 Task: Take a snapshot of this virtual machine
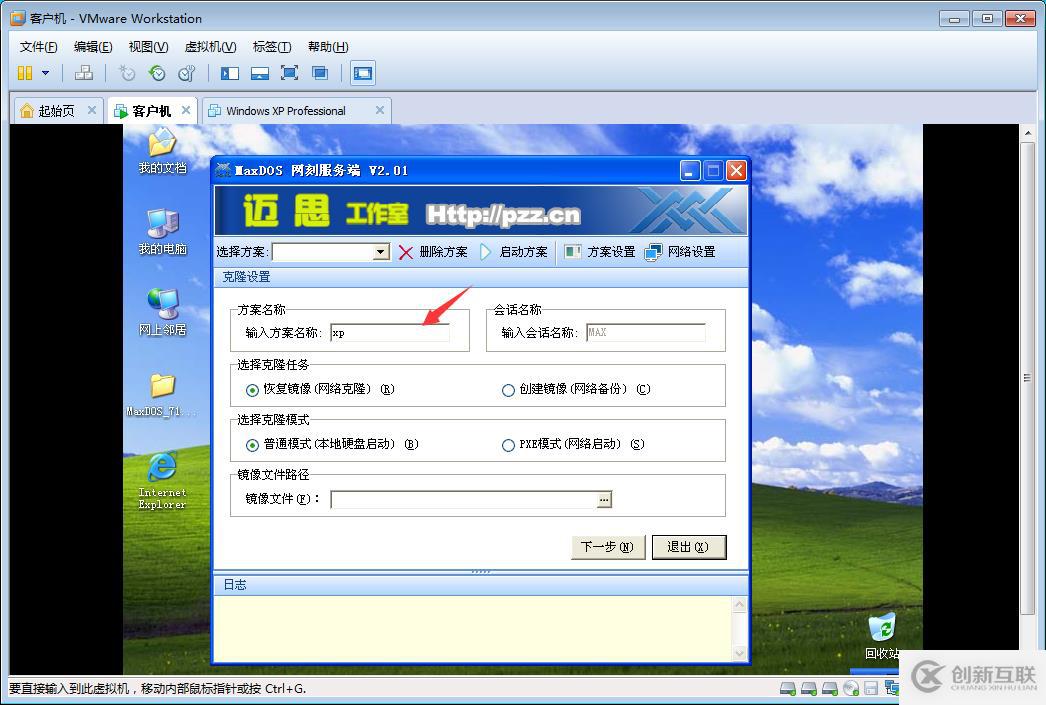pyautogui.click(x=127, y=73)
